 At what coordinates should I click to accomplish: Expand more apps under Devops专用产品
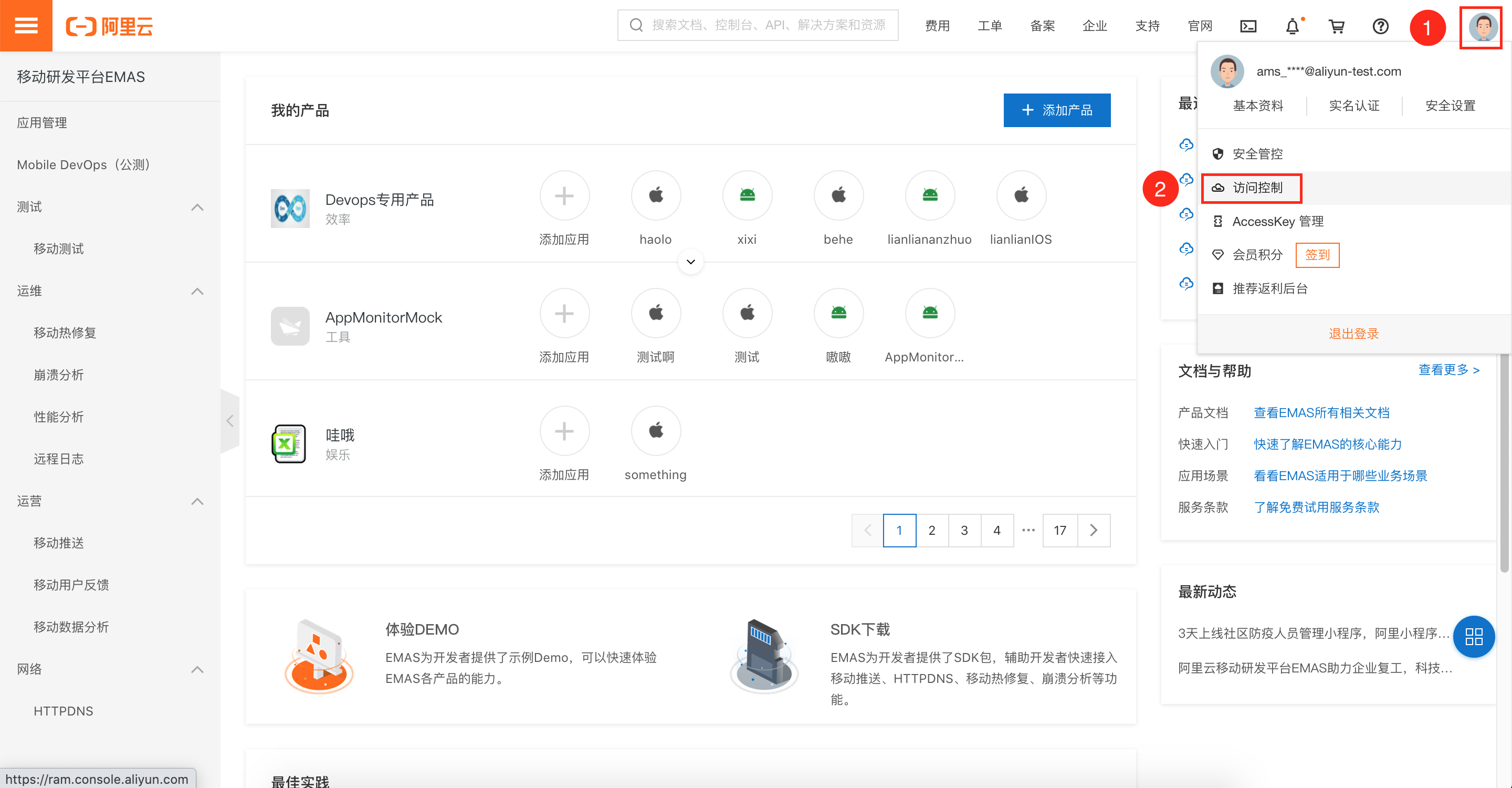(691, 261)
